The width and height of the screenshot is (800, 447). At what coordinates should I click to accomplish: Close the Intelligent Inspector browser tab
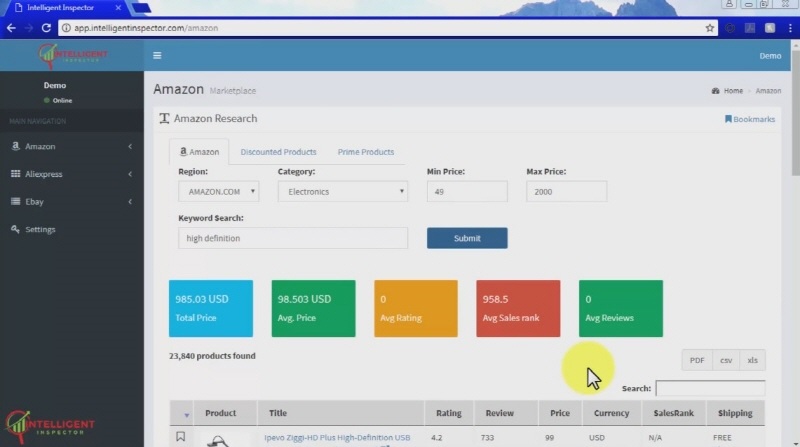[x=118, y=8]
